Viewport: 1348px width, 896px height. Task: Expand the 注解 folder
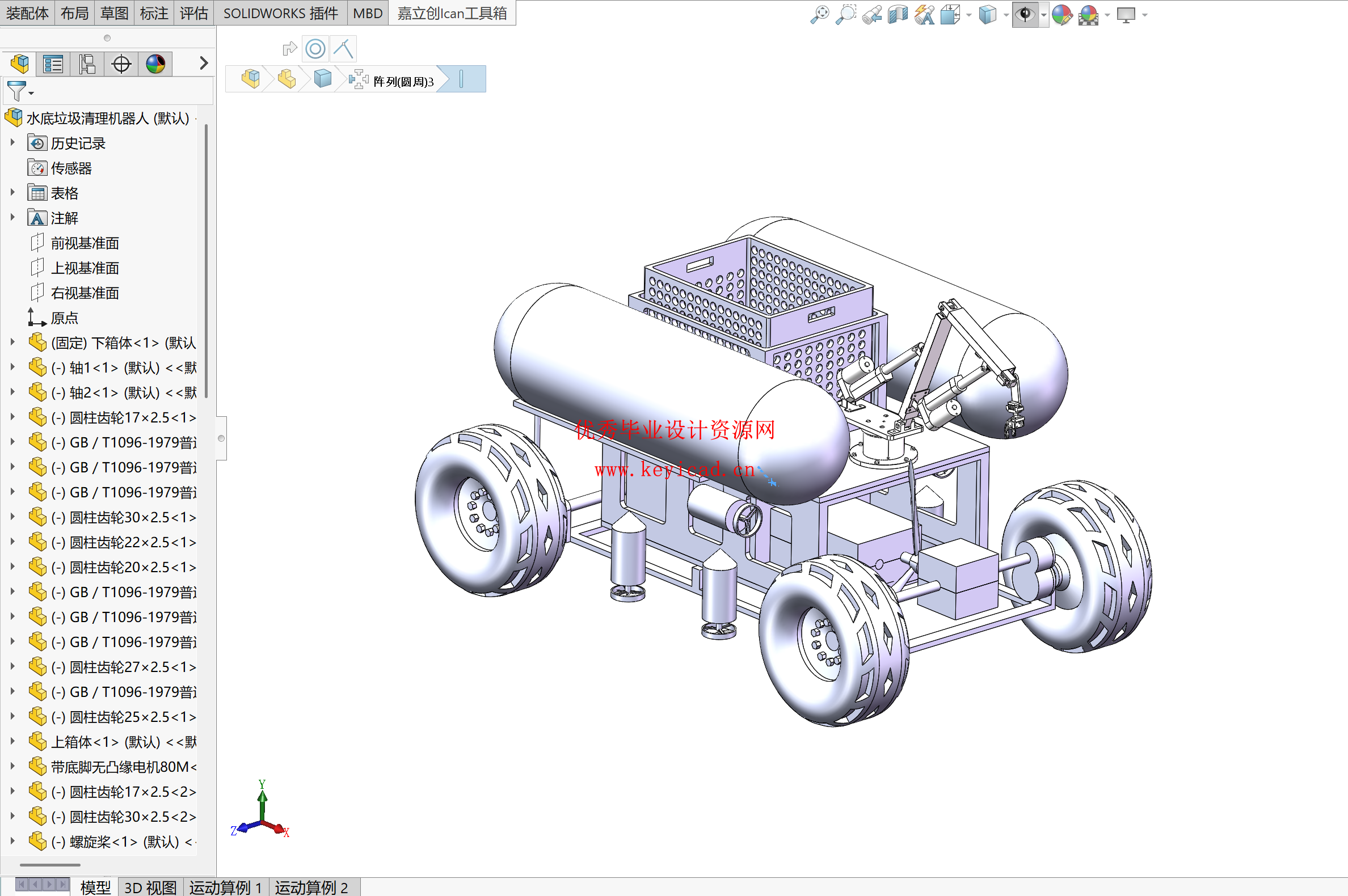point(12,218)
